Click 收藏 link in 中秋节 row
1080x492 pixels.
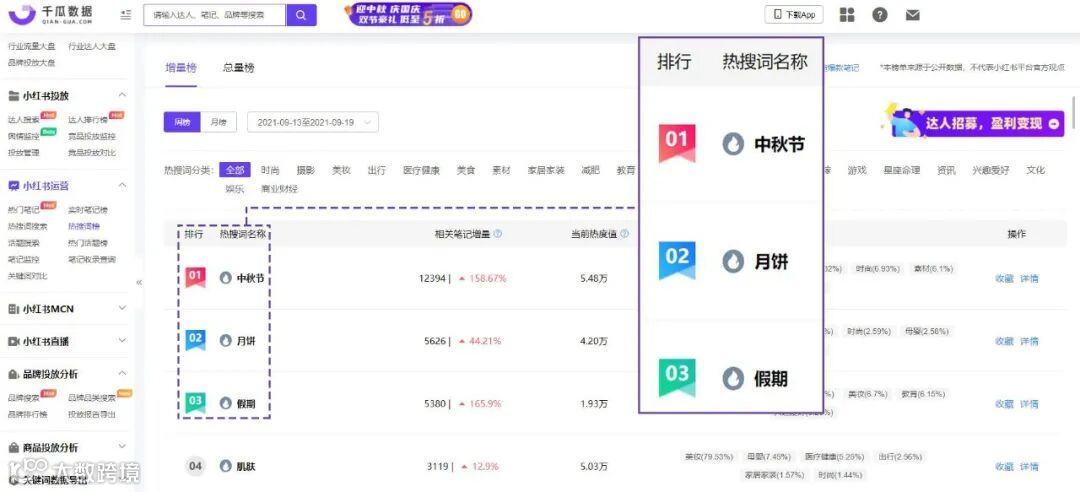point(1004,278)
